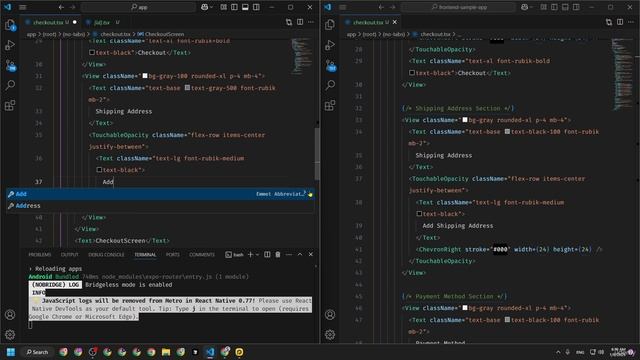640x360 pixels.
Task: Toggle bottom panel in left window title bar
Action: pos(245,7)
